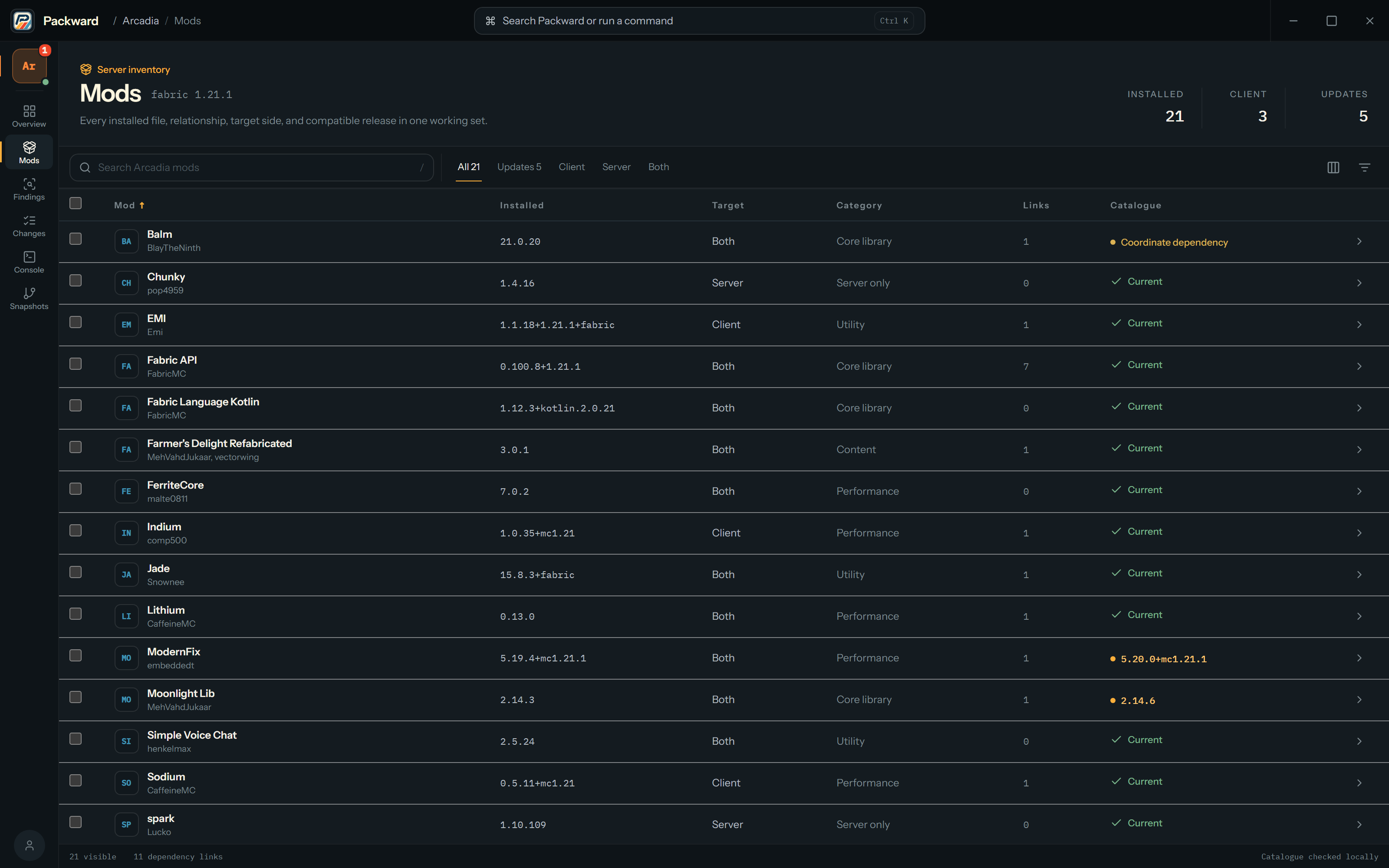
Task: Open the user account icon
Action: (29, 845)
